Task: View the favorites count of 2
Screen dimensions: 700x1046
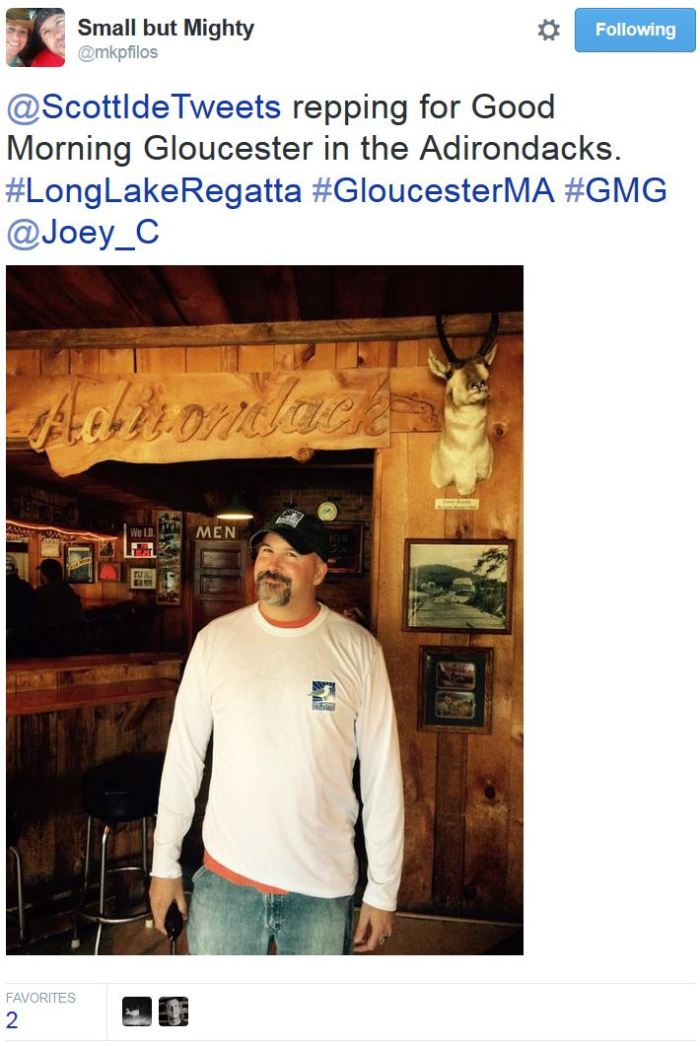Action: pyautogui.click(x=12, y=1021)
